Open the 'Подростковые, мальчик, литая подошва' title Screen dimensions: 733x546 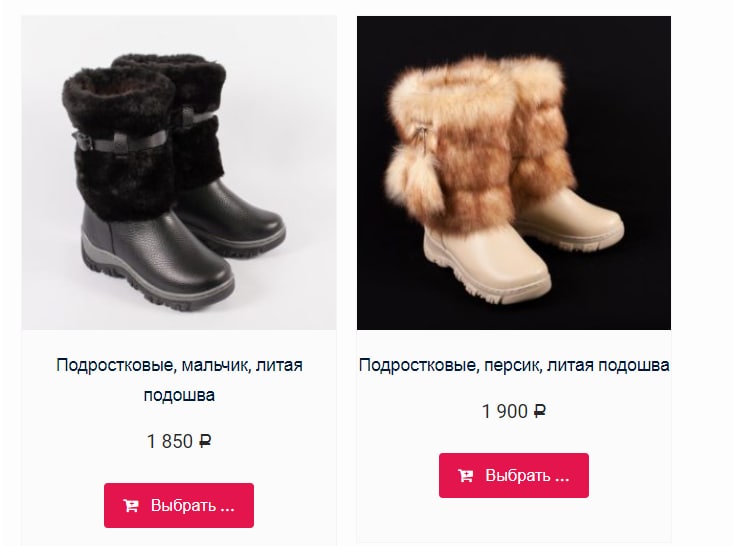click(179, 380)
